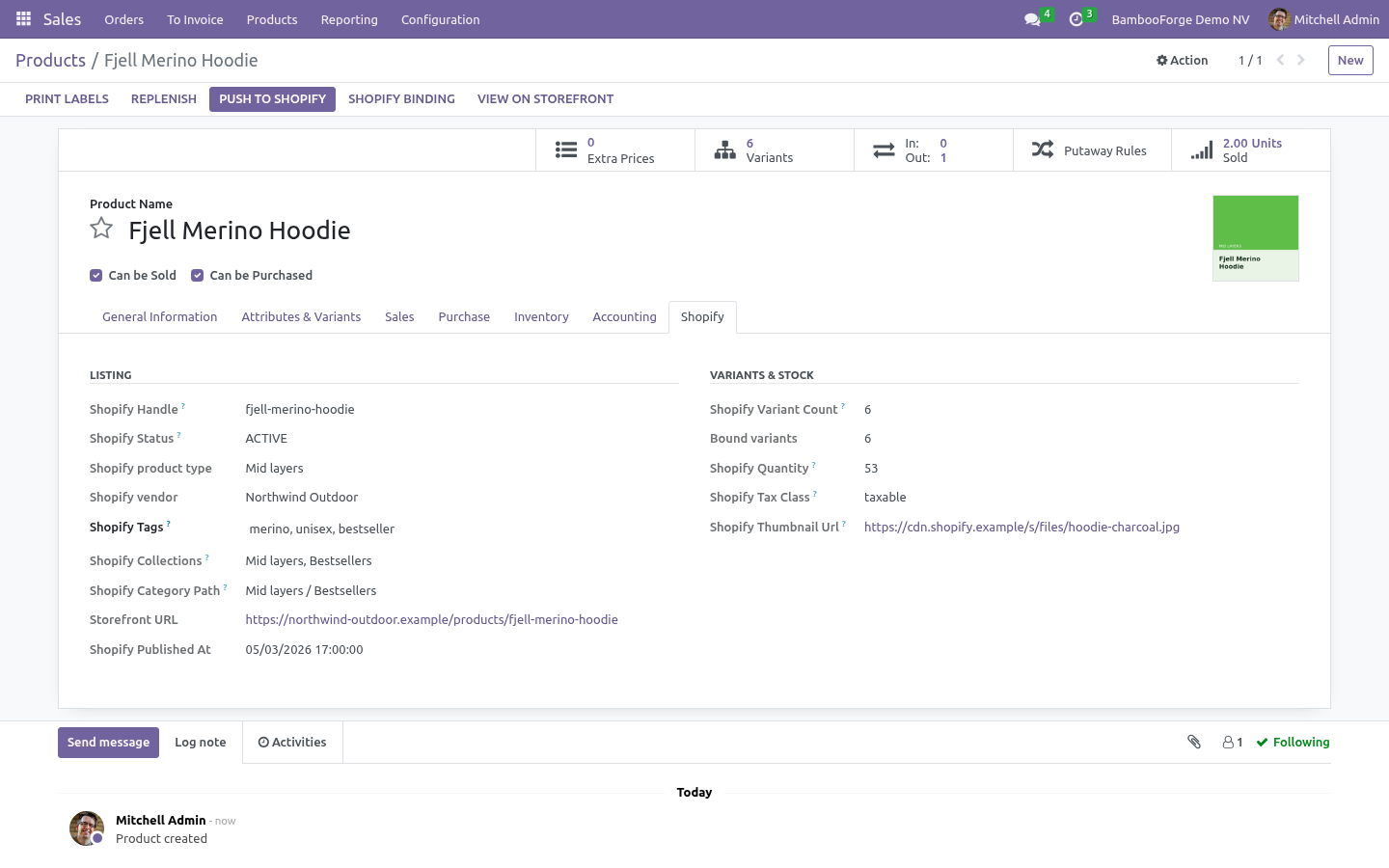Viewport: 1389px width, 868px height.
Task: Click the Push to Shopify button
Action: [272, 99]
